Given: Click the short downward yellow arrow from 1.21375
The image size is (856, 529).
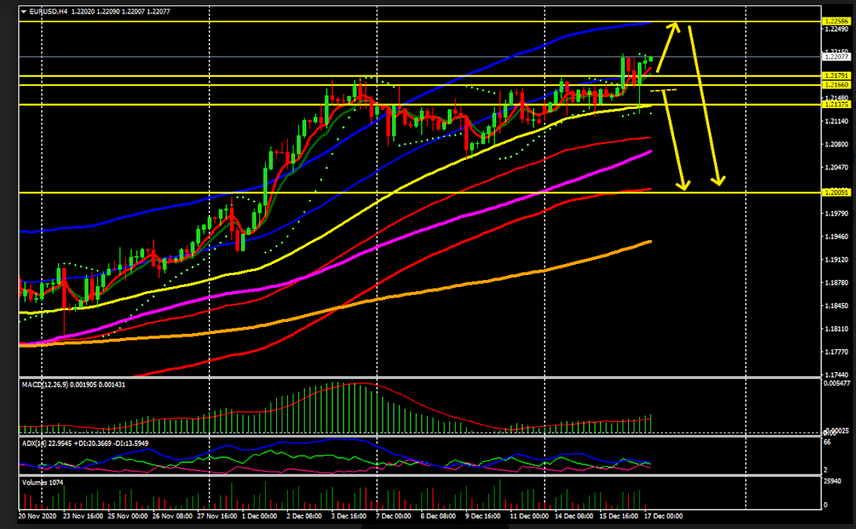Looking at the screenshot, I should 674,140.
